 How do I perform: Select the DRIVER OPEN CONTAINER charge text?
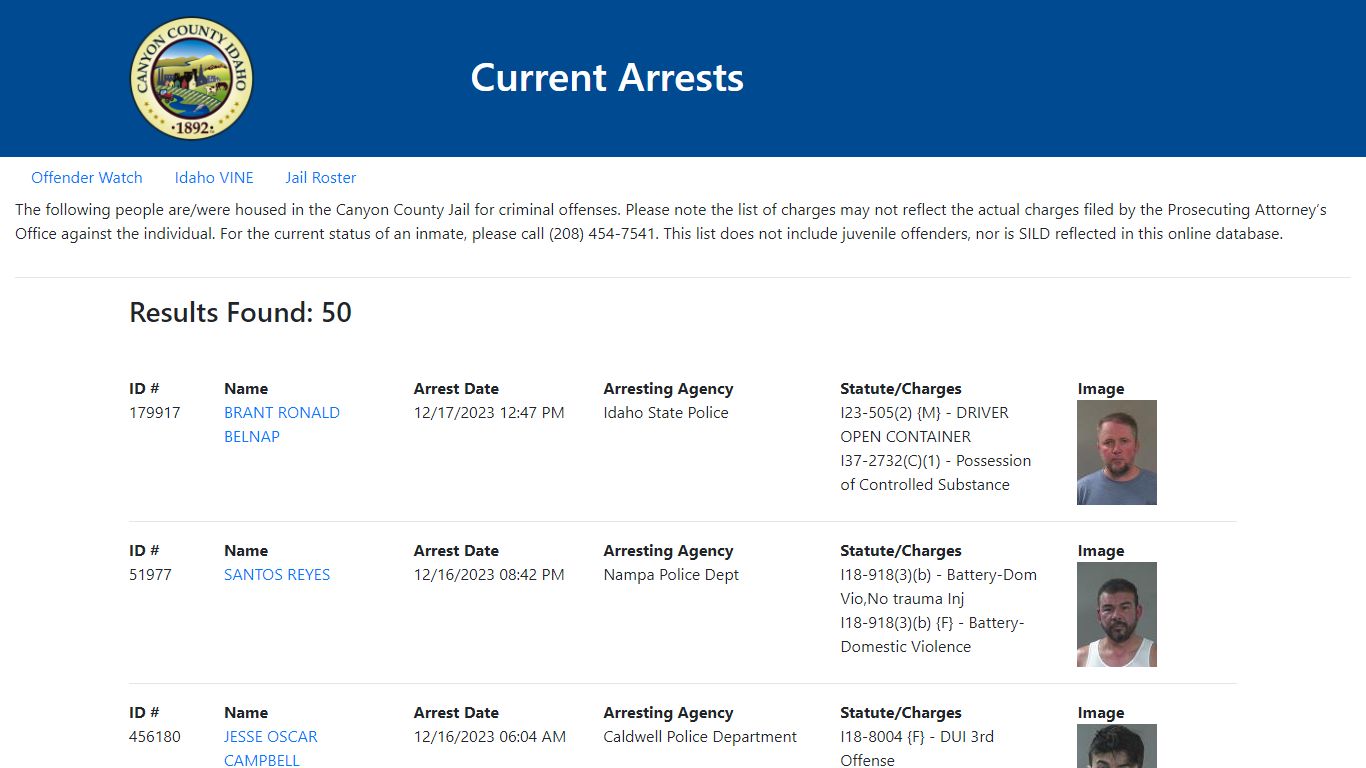click(x=925, y=425)
